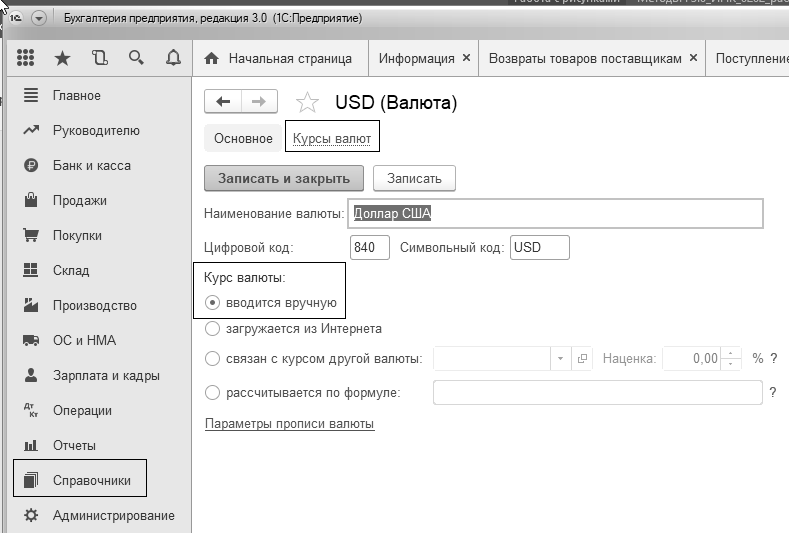
Task: Decrease Наценка with down stepper arrow
Action: click(x=731, y=364)
